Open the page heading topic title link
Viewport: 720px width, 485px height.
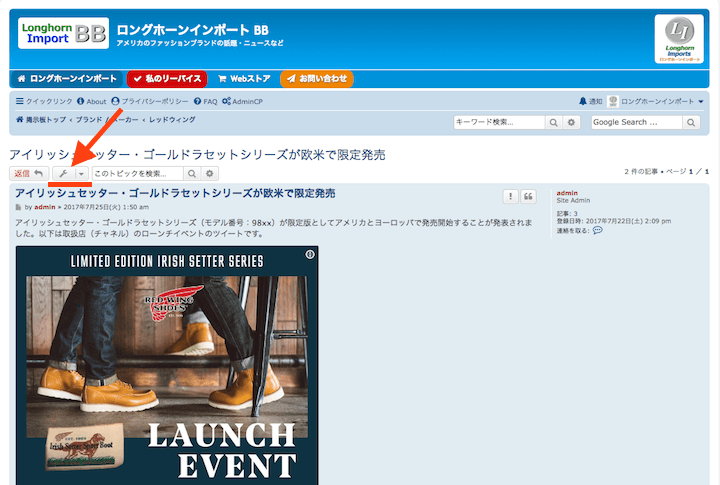click(197, 155)
